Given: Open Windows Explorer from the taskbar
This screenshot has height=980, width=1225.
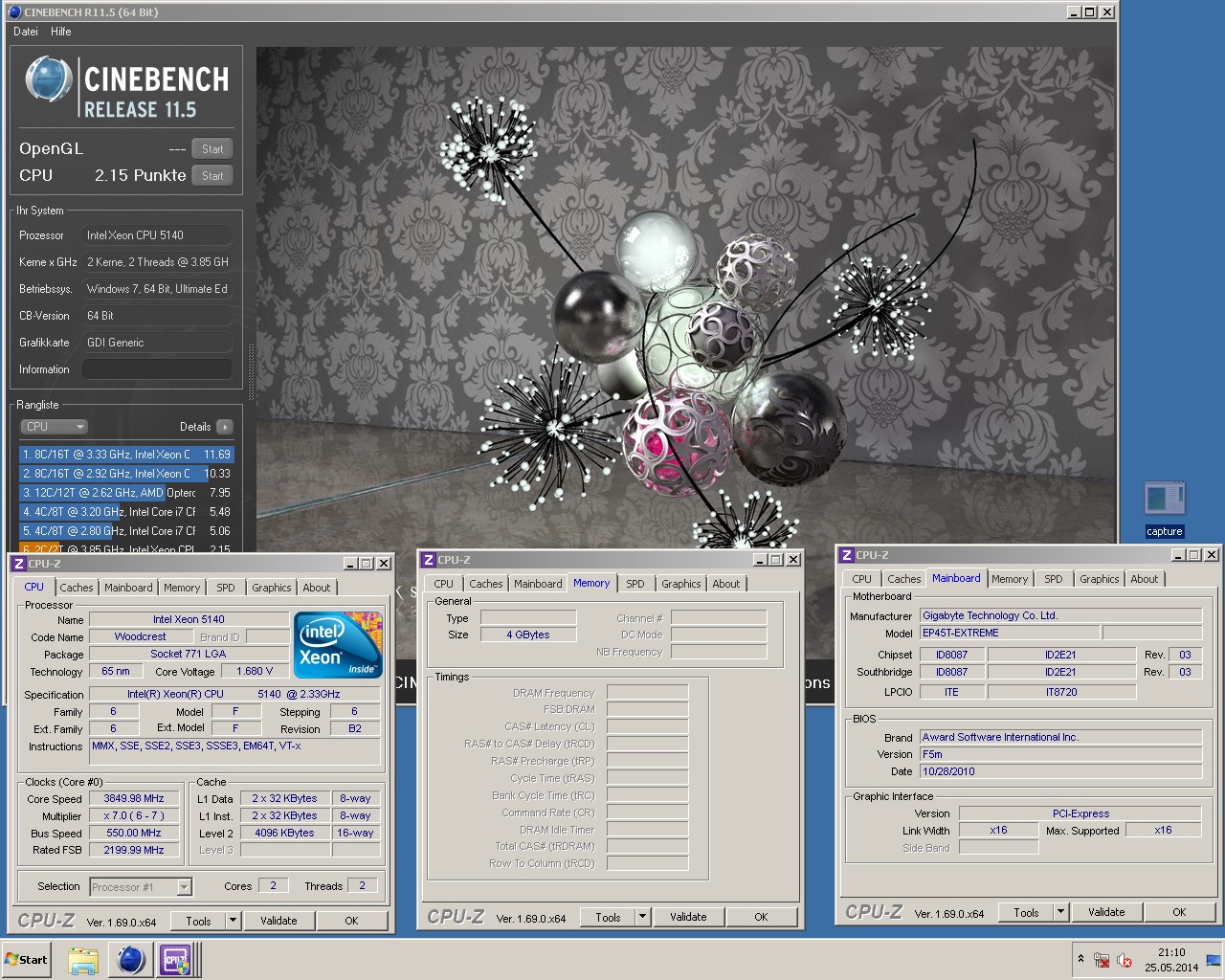Looking at the screenshot, I should pos(83,960).
